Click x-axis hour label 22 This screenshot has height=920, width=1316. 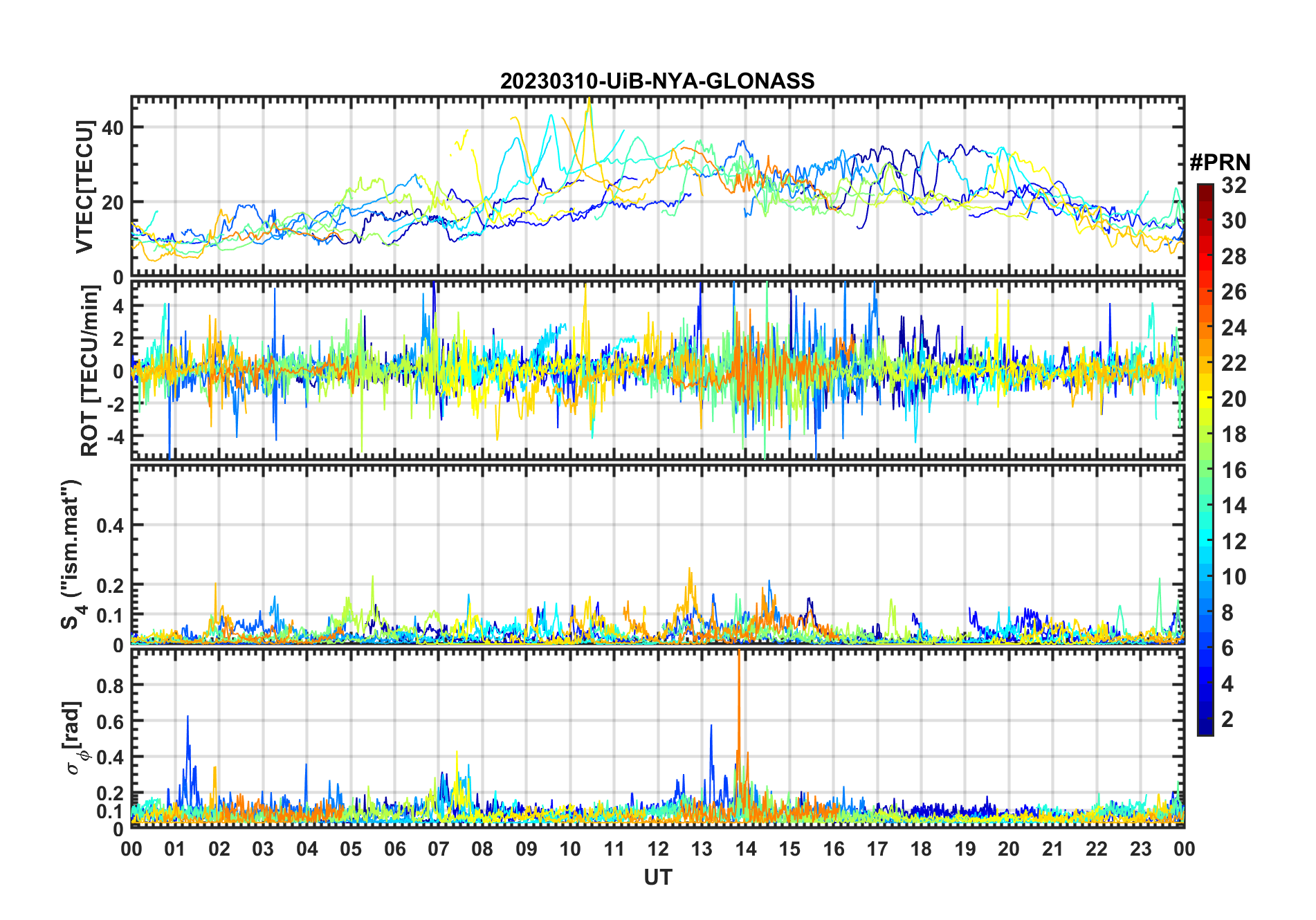coord(1097,848)
